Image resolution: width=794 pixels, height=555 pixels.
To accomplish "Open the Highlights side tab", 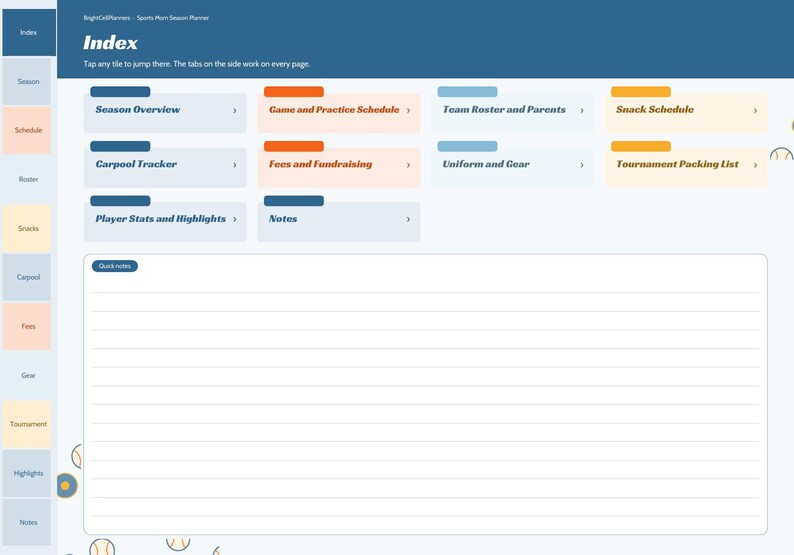I will [27, 473].
